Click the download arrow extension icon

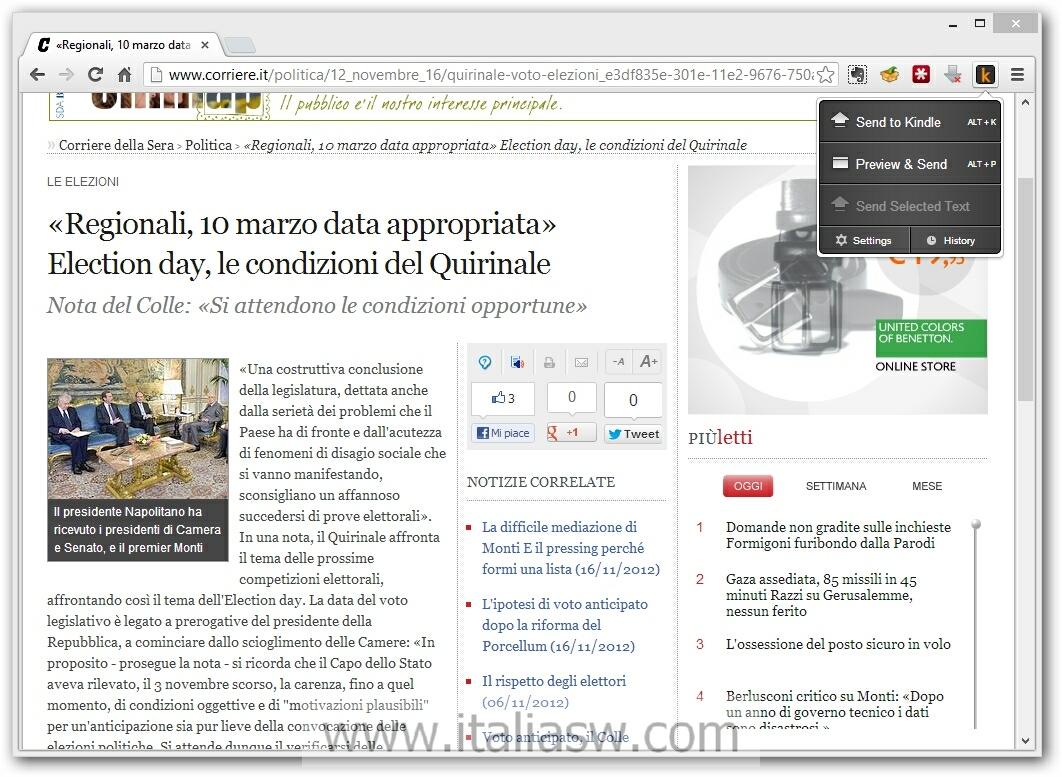(x=953, y=75)
